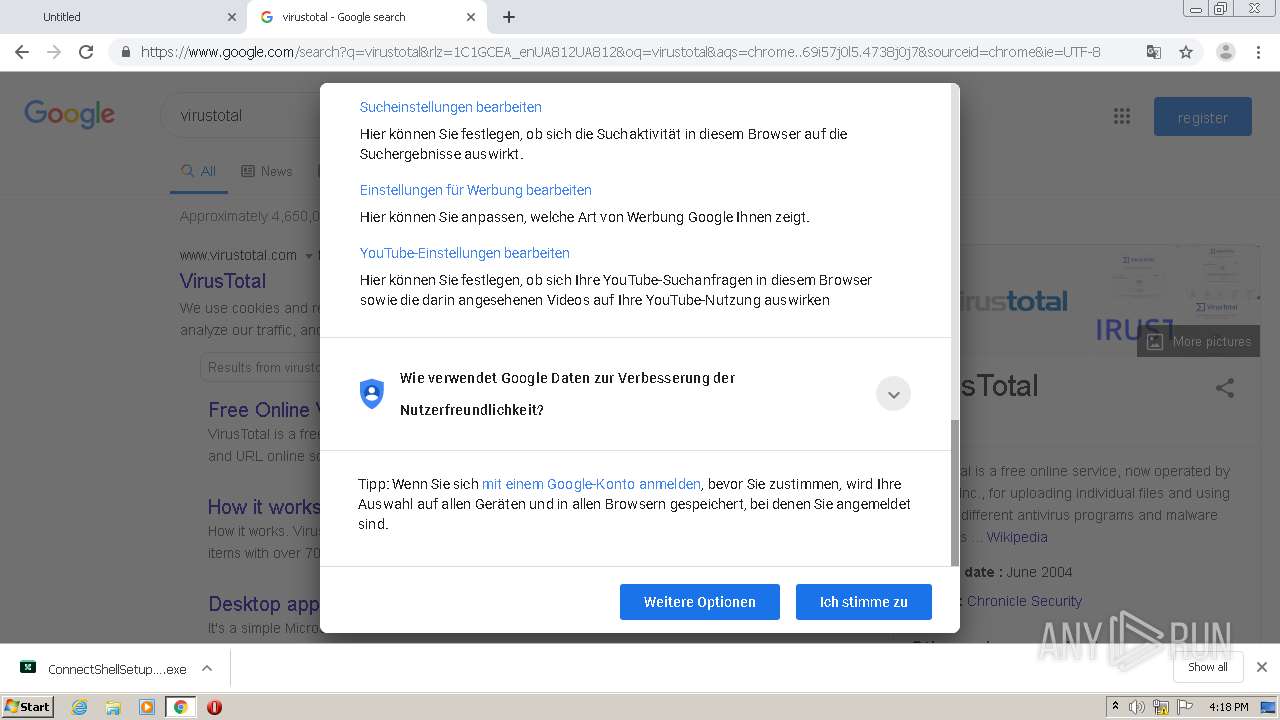
Task: Click the Weitere Optionen button
Action: click(700, 602)
